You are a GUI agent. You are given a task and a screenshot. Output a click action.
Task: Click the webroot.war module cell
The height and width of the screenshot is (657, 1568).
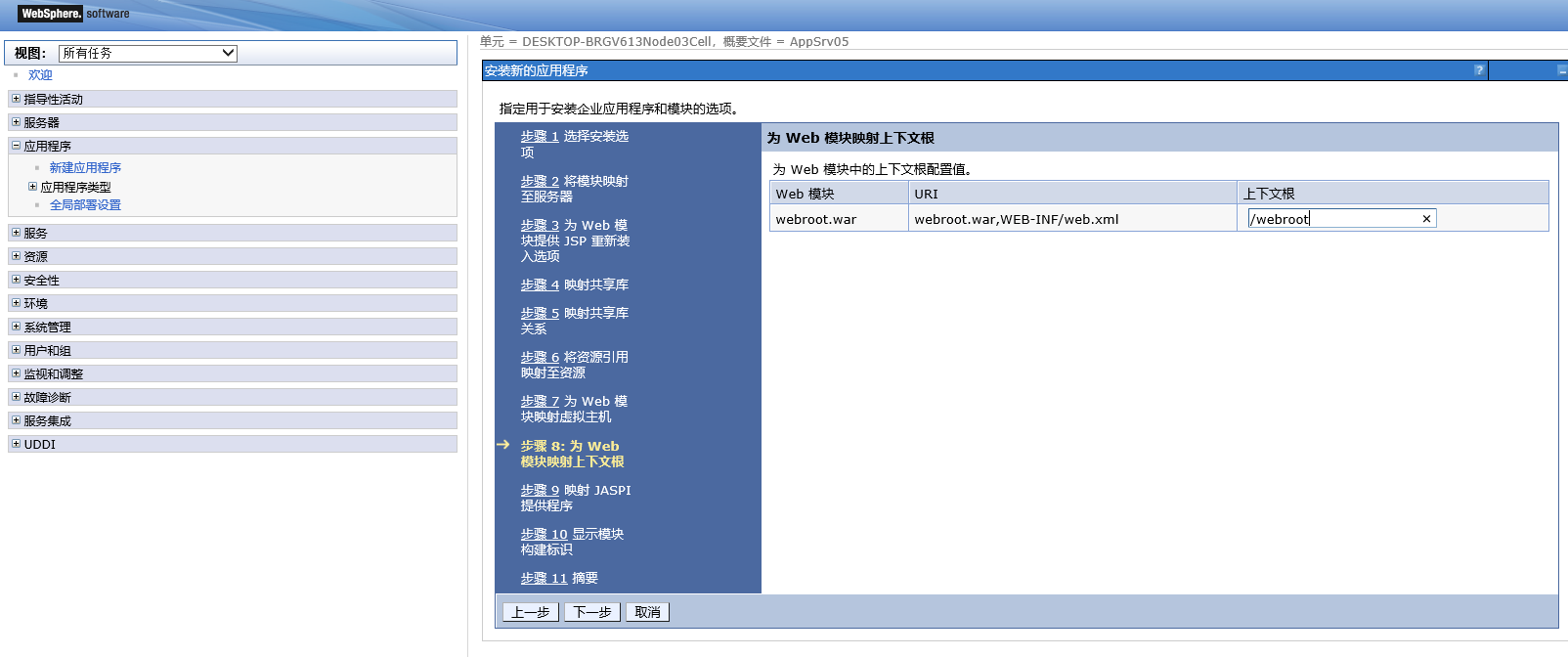839,219
